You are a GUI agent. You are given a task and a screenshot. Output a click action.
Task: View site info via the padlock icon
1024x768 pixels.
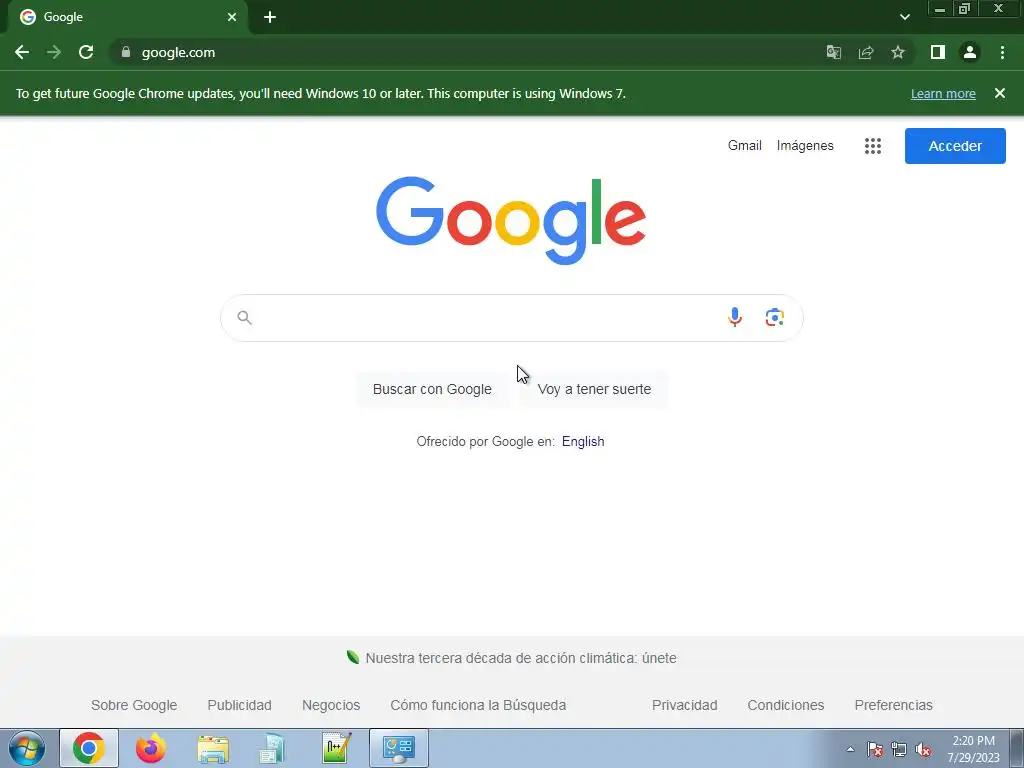pyautogui.click(x=126, y=52)
